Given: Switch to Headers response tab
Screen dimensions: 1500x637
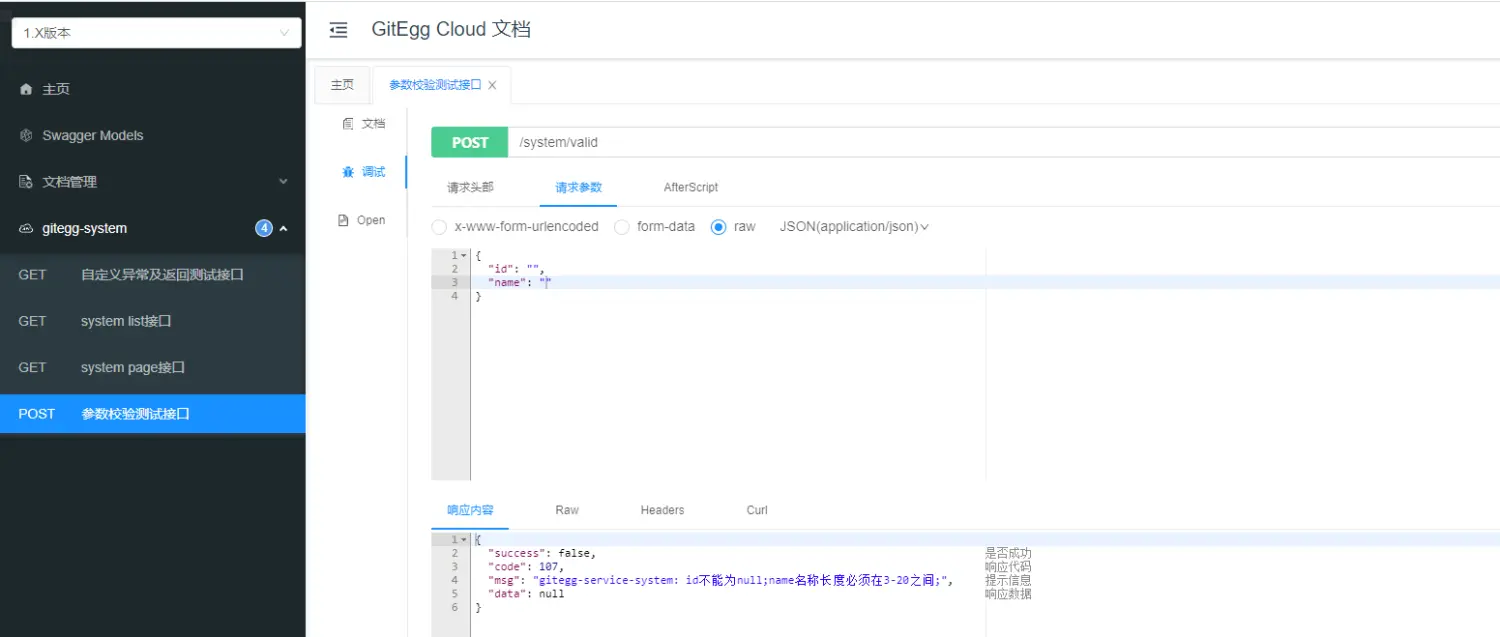Looking at the screenshot, I should click(x=662, y=510).
